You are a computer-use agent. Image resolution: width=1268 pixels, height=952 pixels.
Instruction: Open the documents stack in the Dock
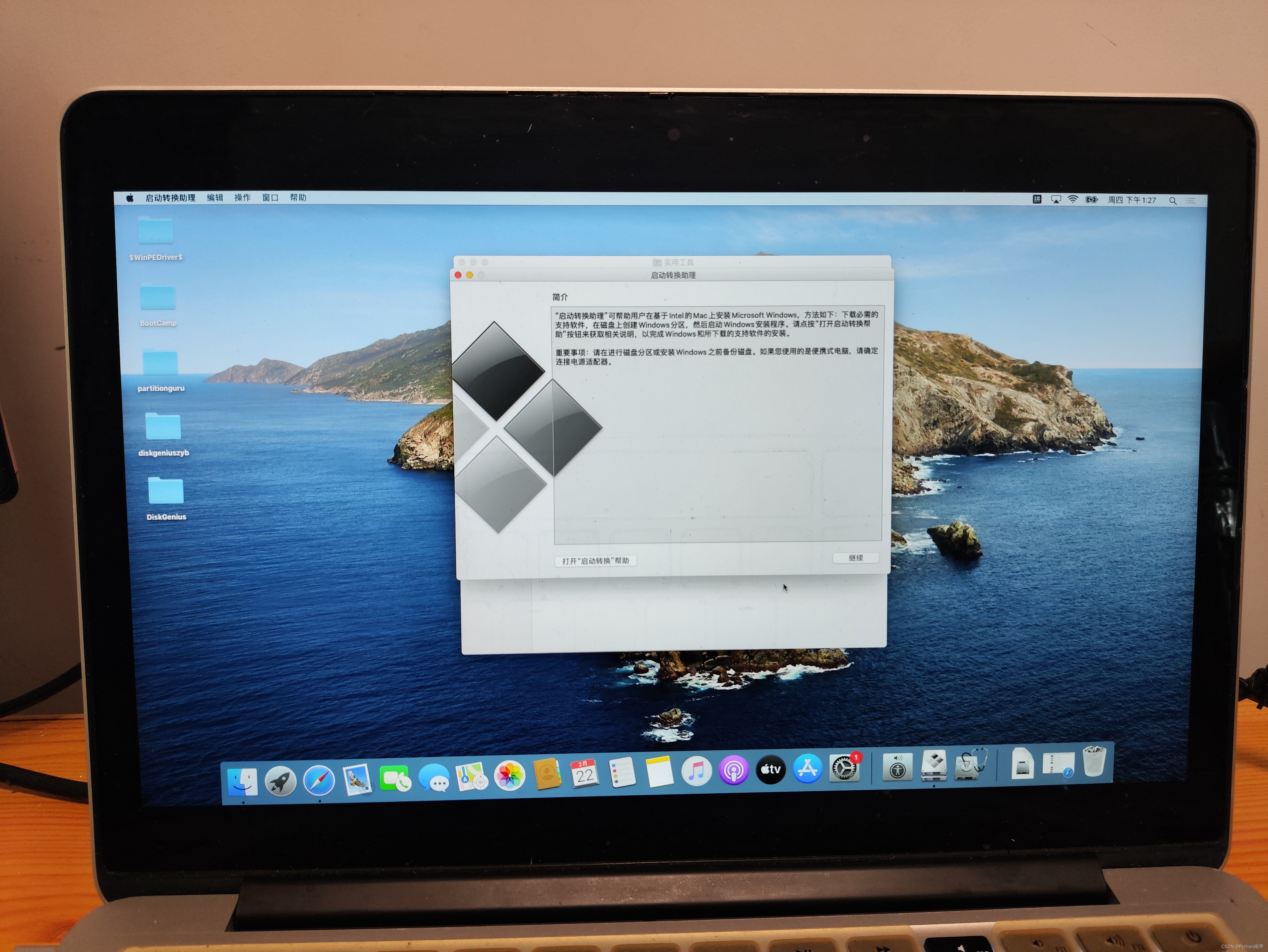point(1022,763)
